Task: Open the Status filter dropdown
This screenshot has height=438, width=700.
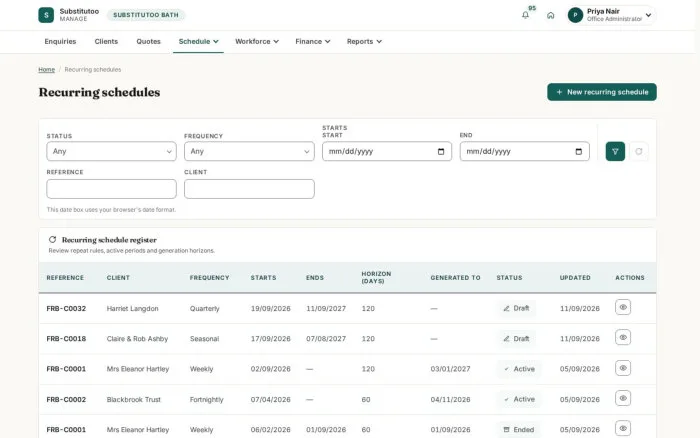Action: [x=111, y=151]
